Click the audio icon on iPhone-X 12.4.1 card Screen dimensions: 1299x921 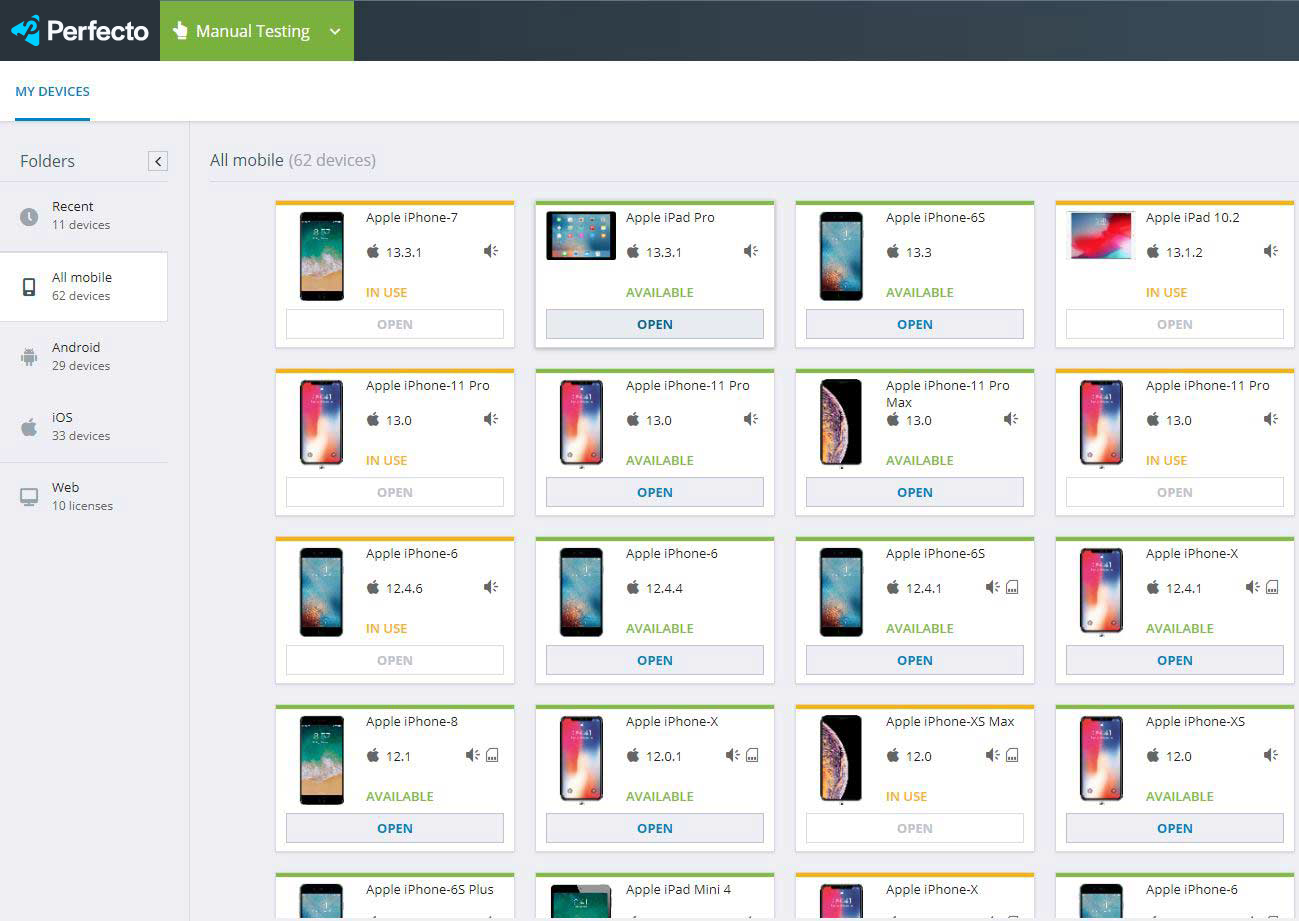[x=1252, y=587]
